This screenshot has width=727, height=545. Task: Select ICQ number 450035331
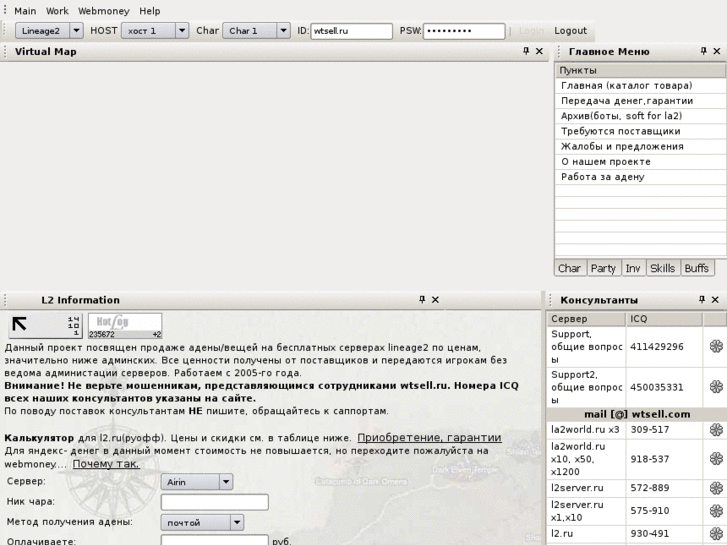pyautogui.click(x=657, y=387)
